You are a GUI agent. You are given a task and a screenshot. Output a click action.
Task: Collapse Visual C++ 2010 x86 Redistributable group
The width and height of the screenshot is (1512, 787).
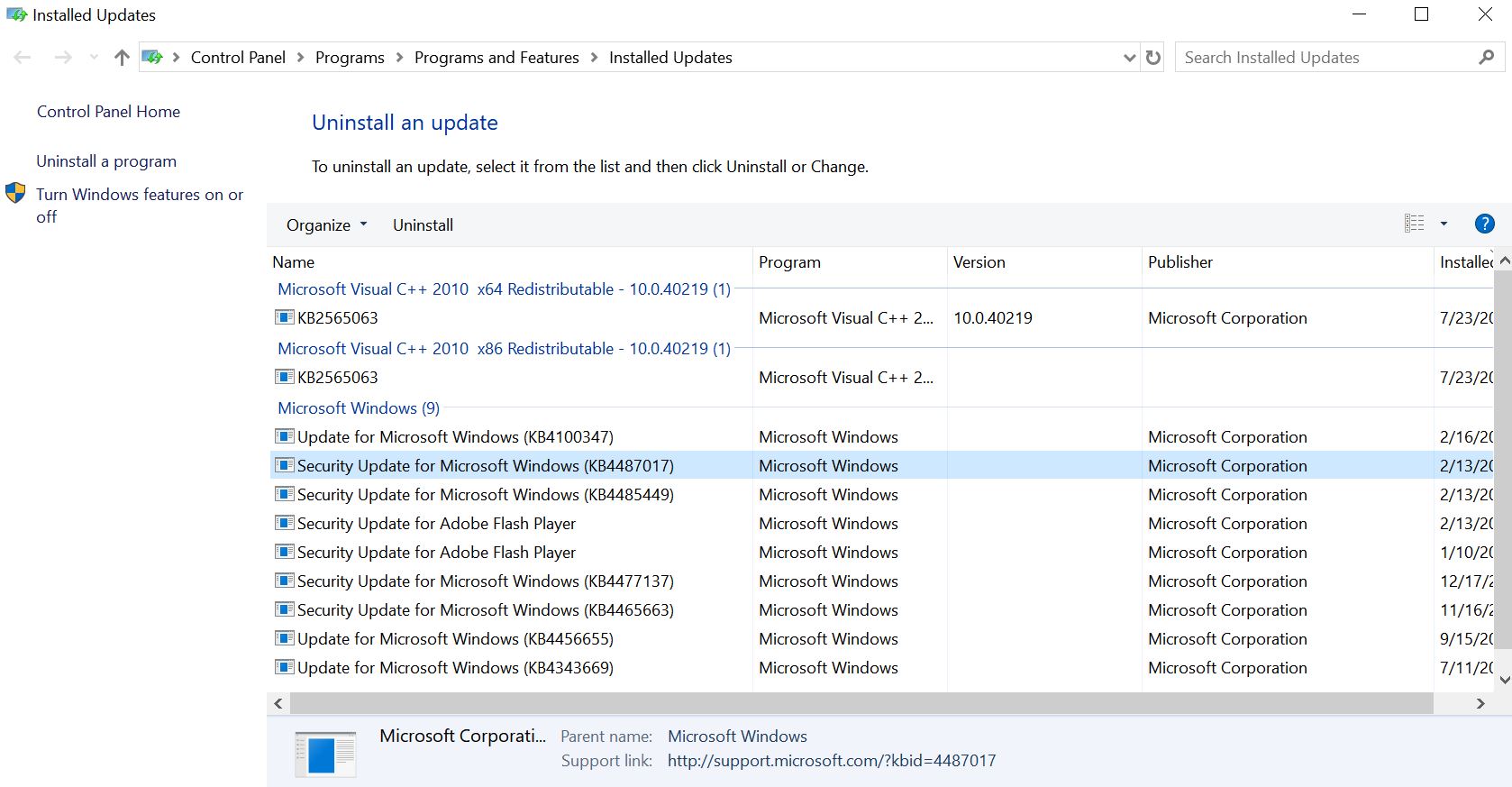(504, 349)
